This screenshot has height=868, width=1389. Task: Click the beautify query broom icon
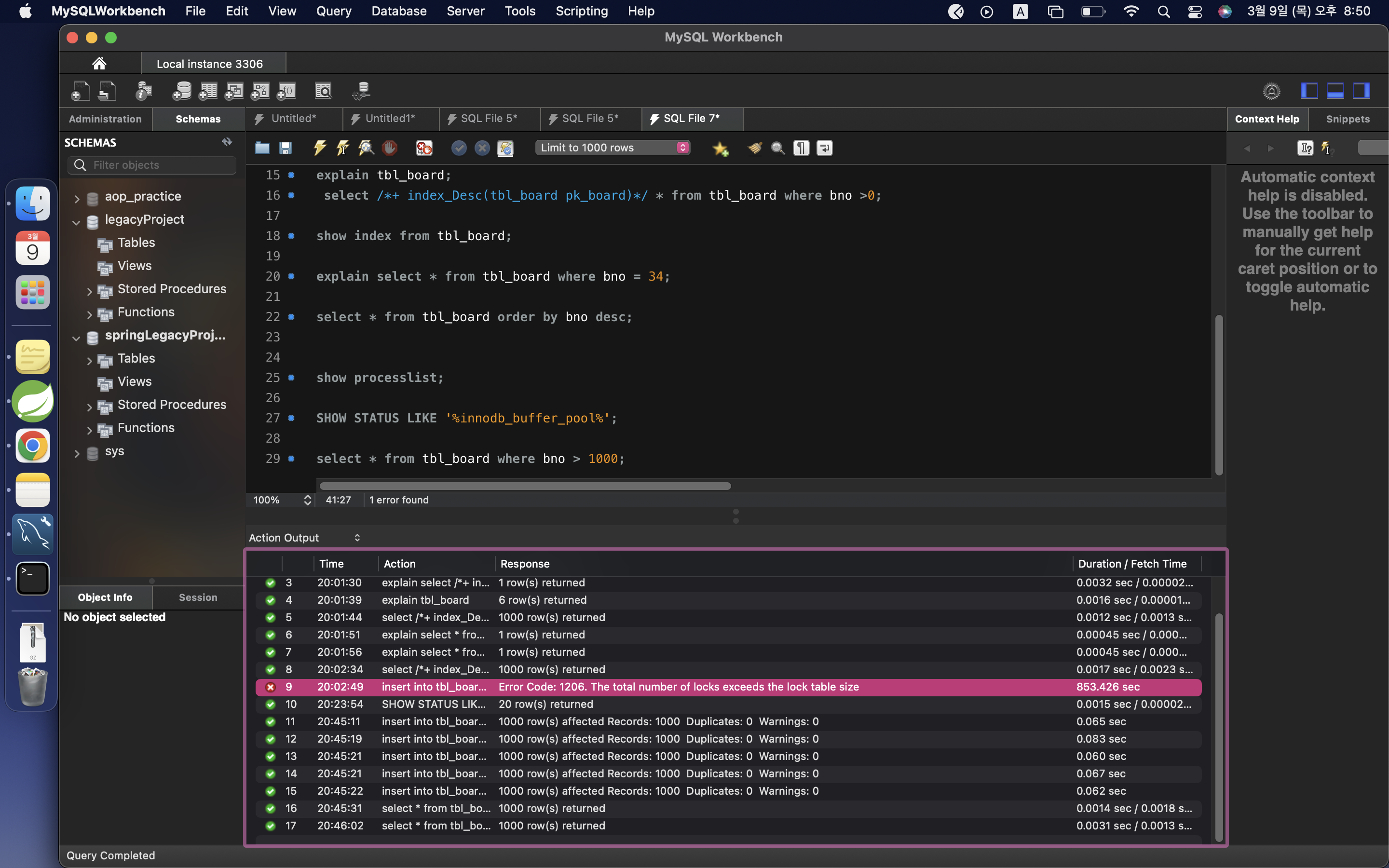[x=754, y=148]
